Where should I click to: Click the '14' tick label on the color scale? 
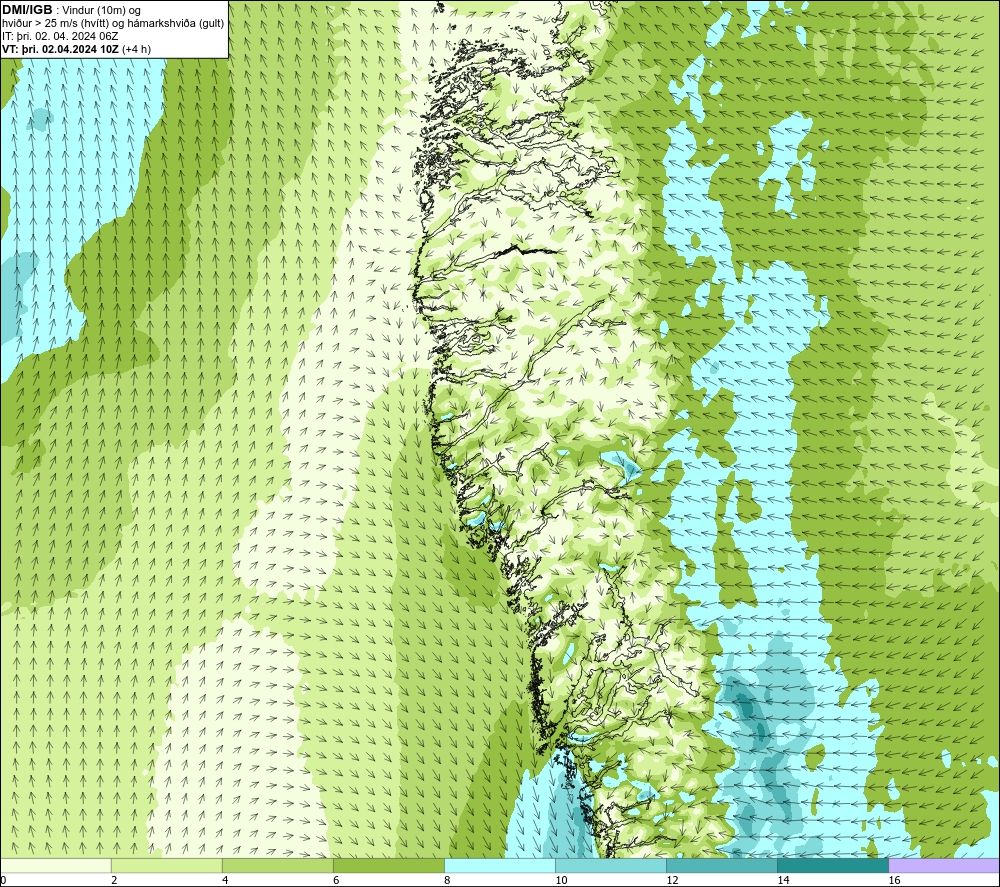(x=783, y=880)
